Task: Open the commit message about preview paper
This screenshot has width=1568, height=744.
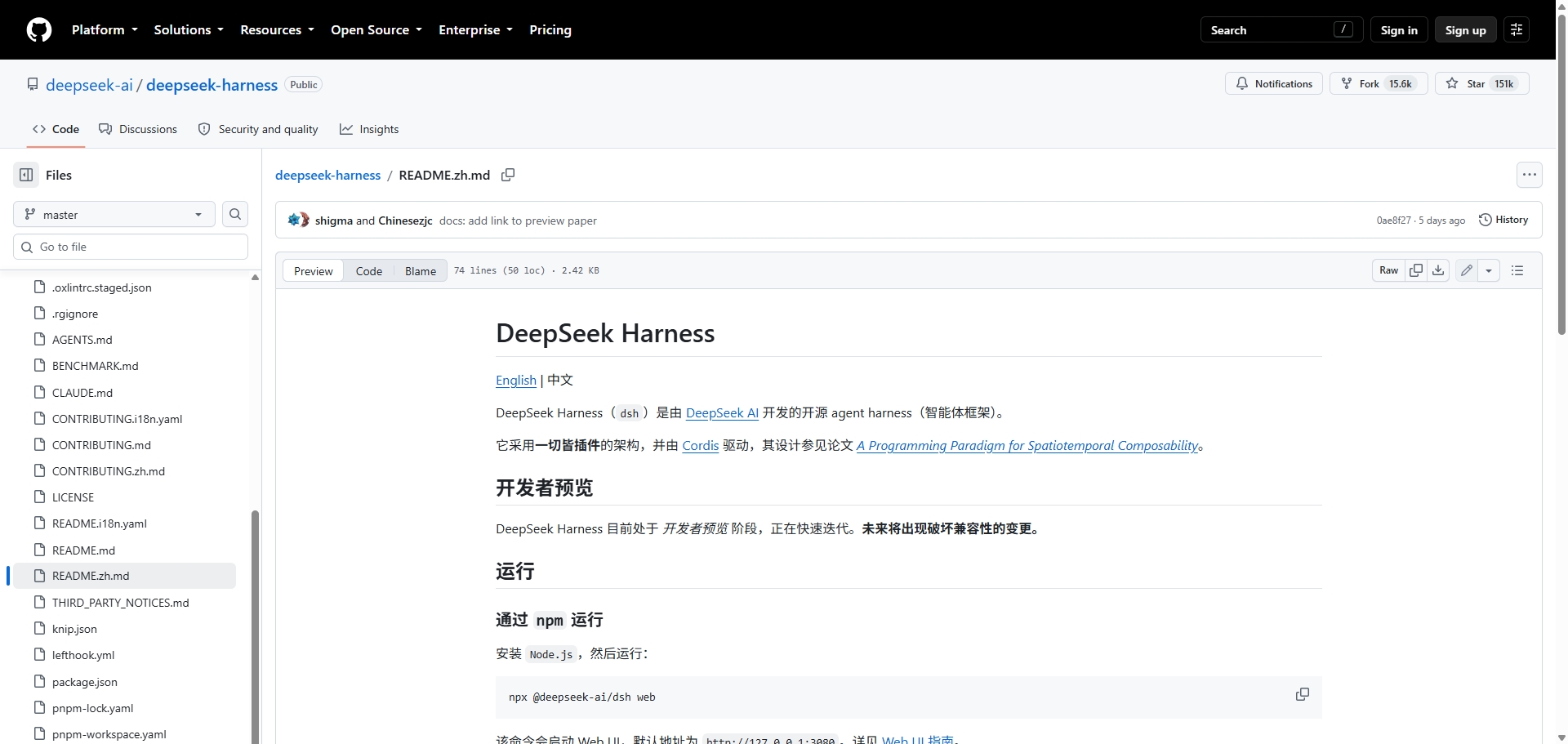Action: tap(518, 221)
